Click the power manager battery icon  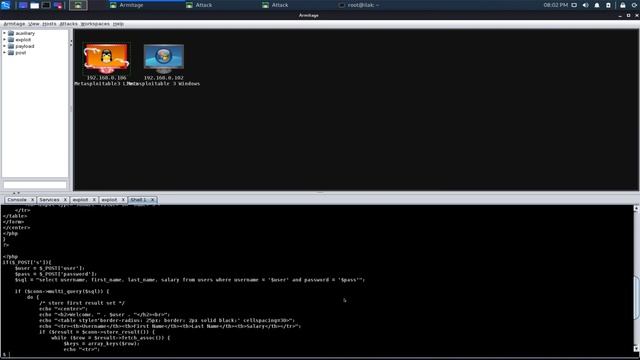click(x=608, y=5)
